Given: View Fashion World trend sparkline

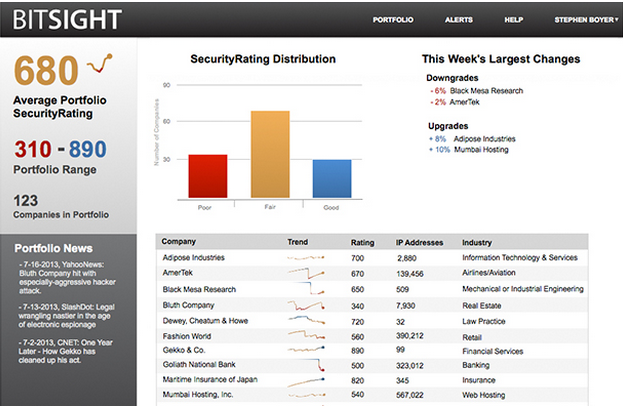Looking at the screenshot, I should coord(306,335).
